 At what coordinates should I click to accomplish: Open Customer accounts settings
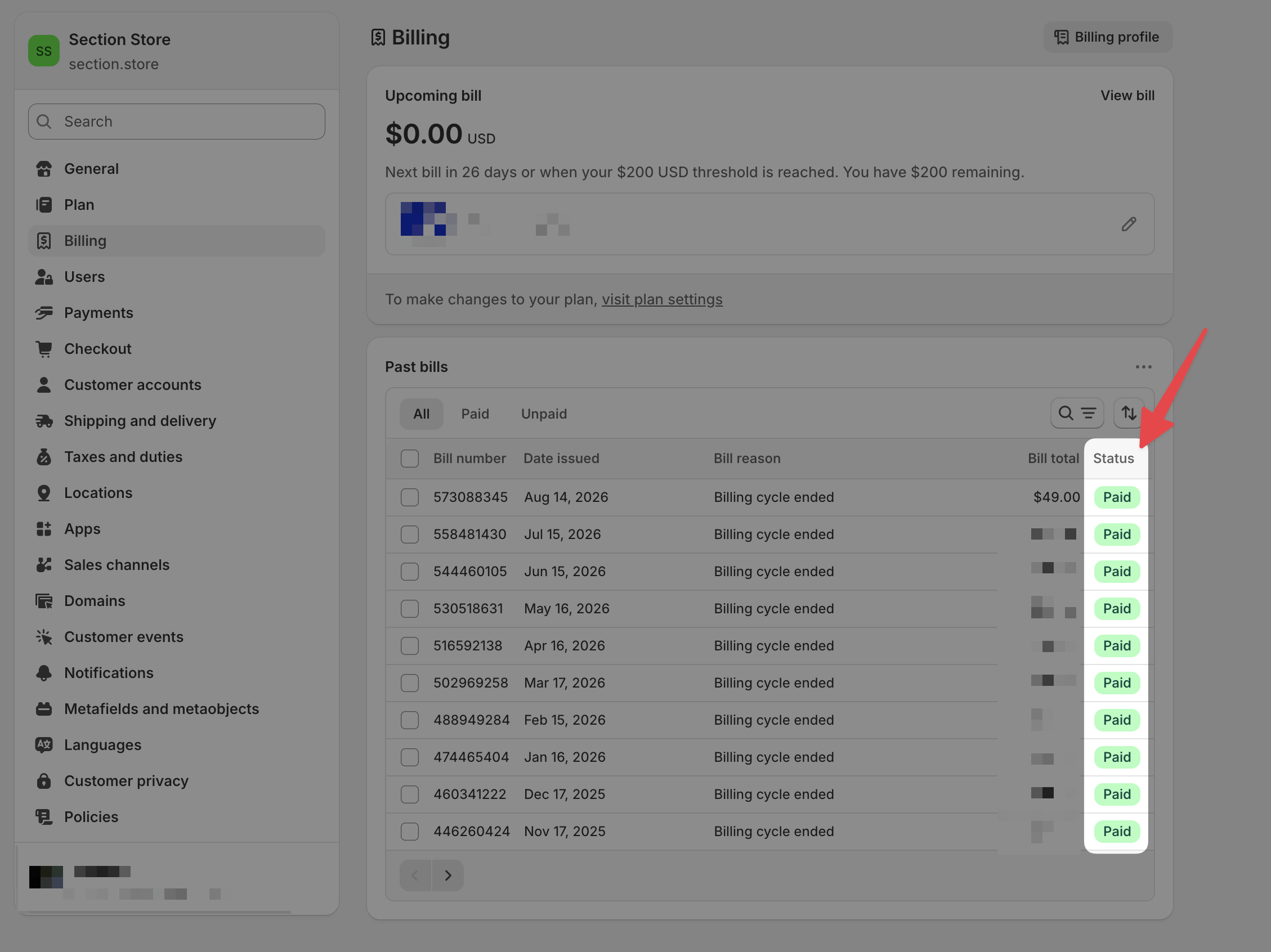176,385
